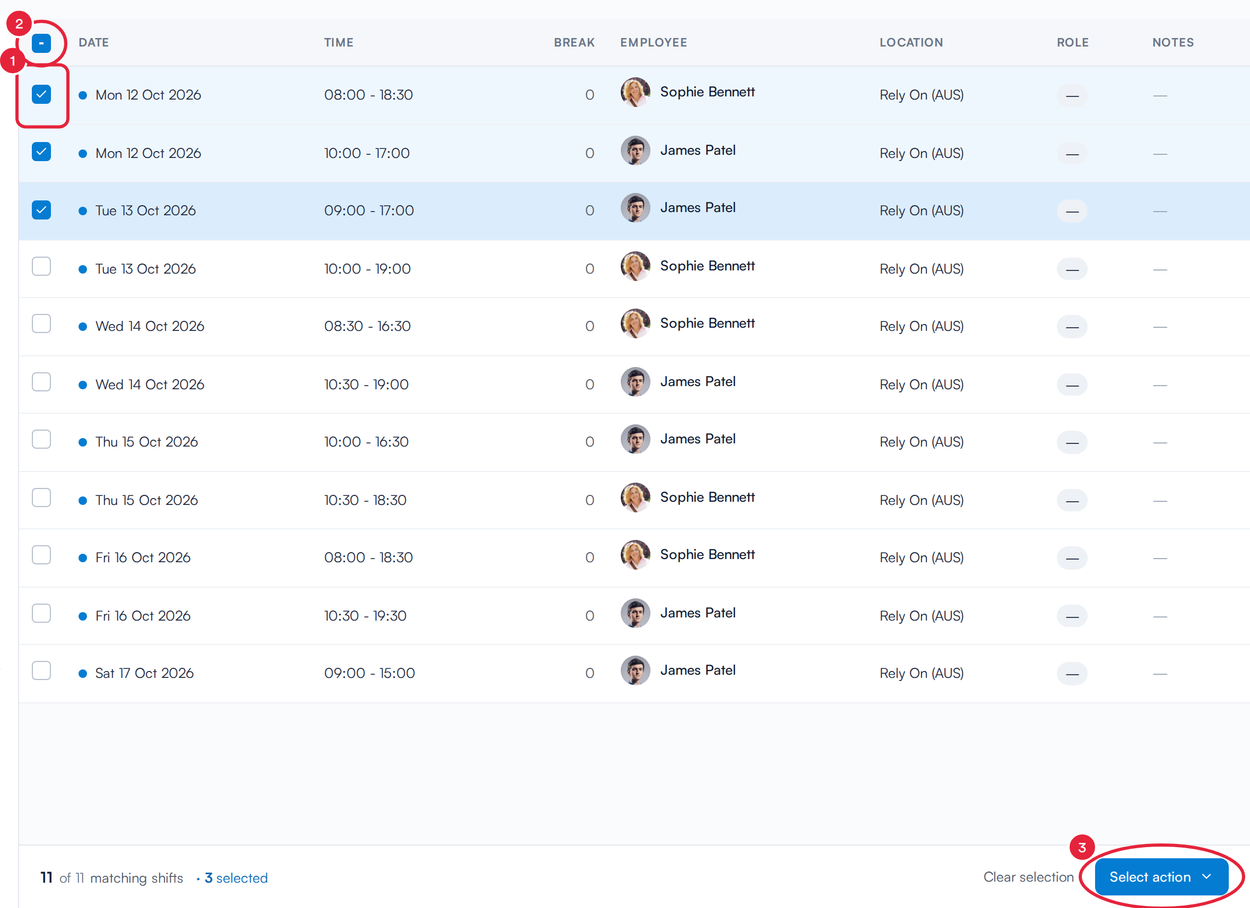
Task: Check James Patel Thu 15 Oct 10:00 shift
Action: click(41, 440)
